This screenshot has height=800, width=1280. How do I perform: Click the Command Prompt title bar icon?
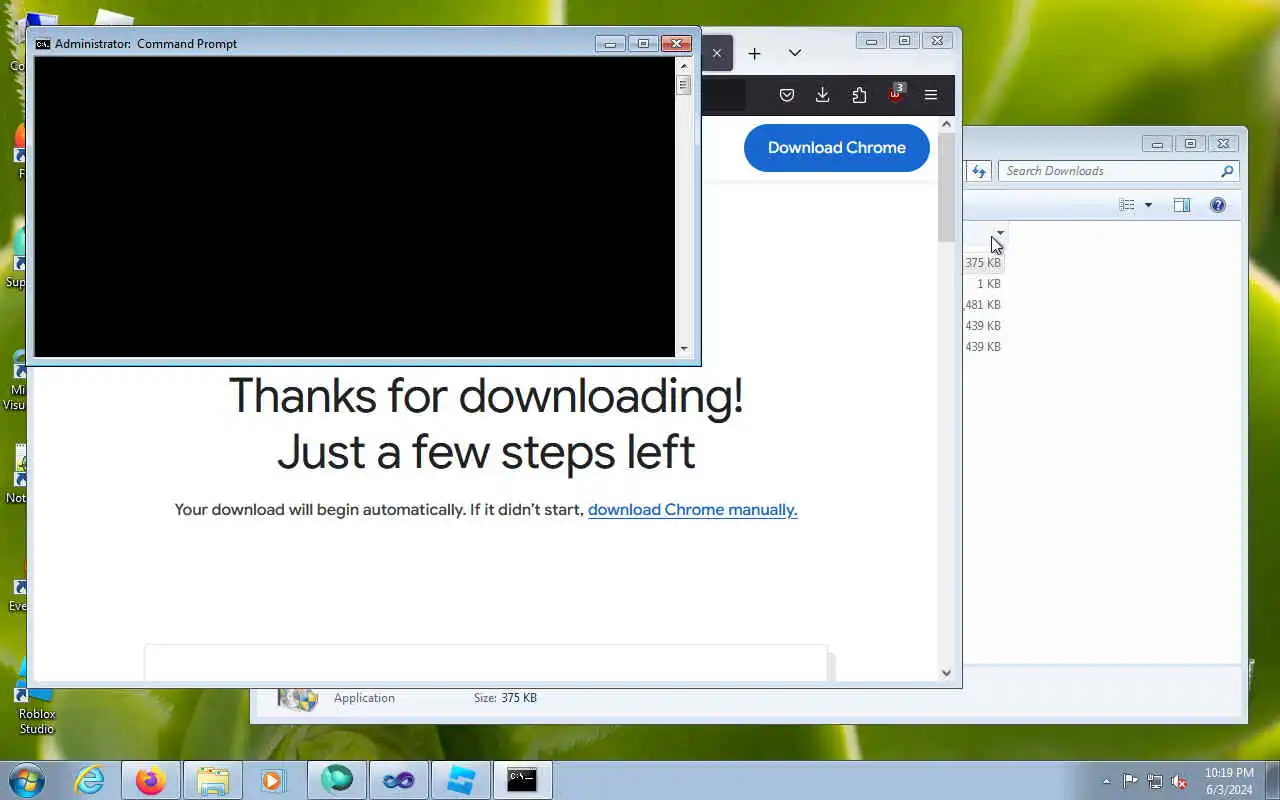click(43, 43)
